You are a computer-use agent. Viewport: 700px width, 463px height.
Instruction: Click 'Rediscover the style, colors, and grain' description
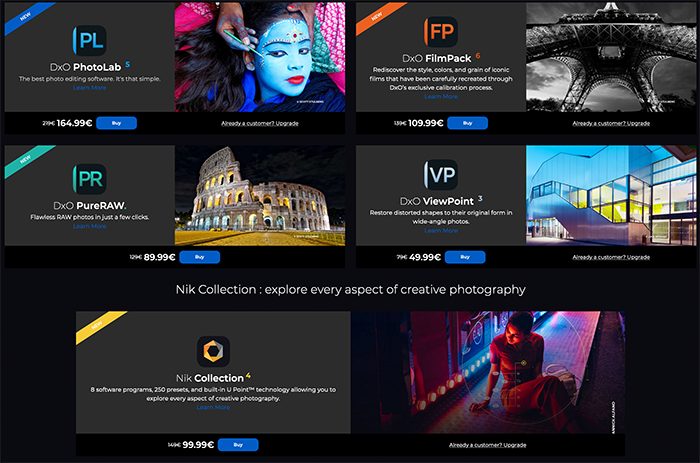tap(441, 79)
